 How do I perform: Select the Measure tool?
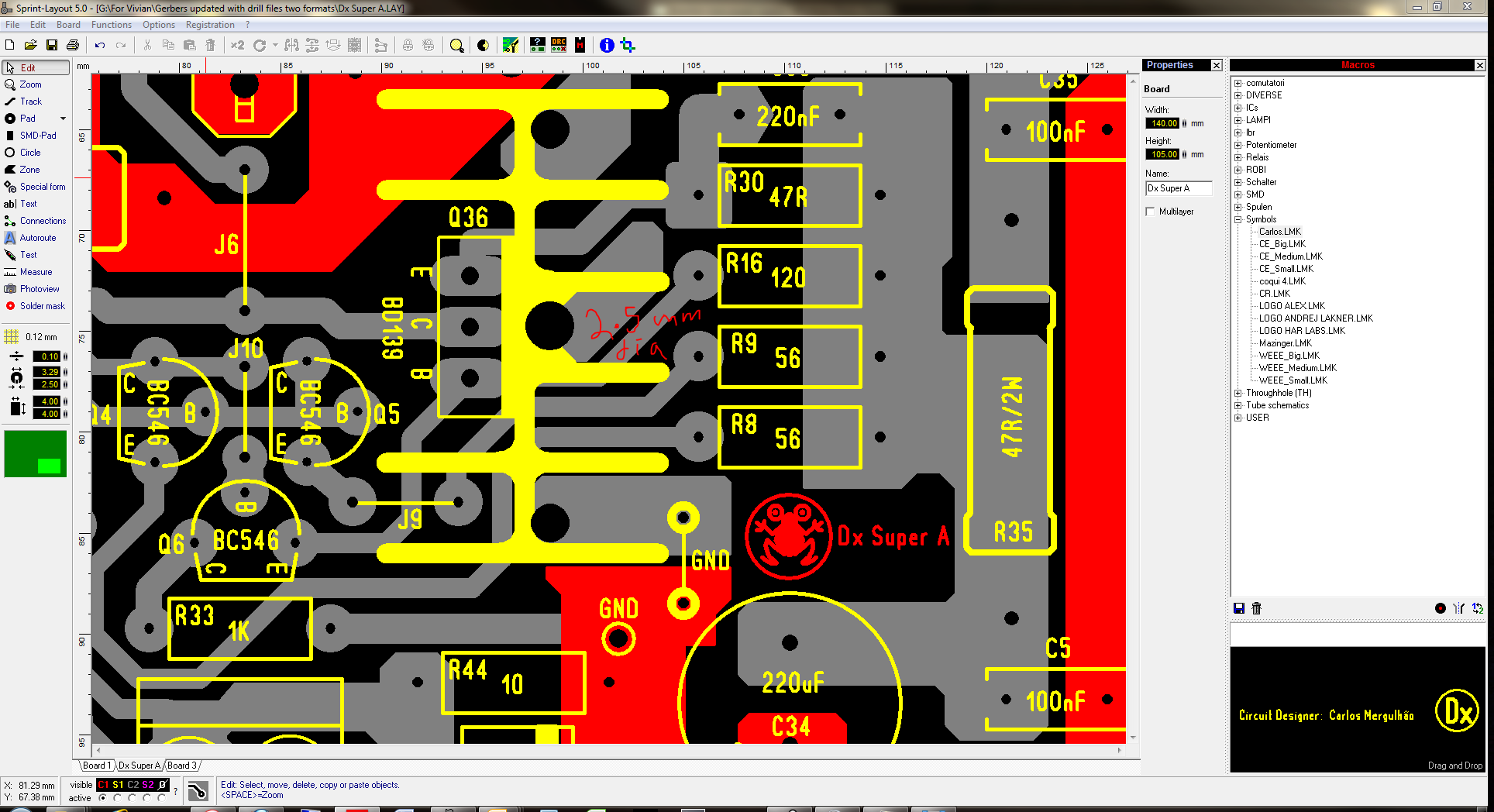coord(36,272)
